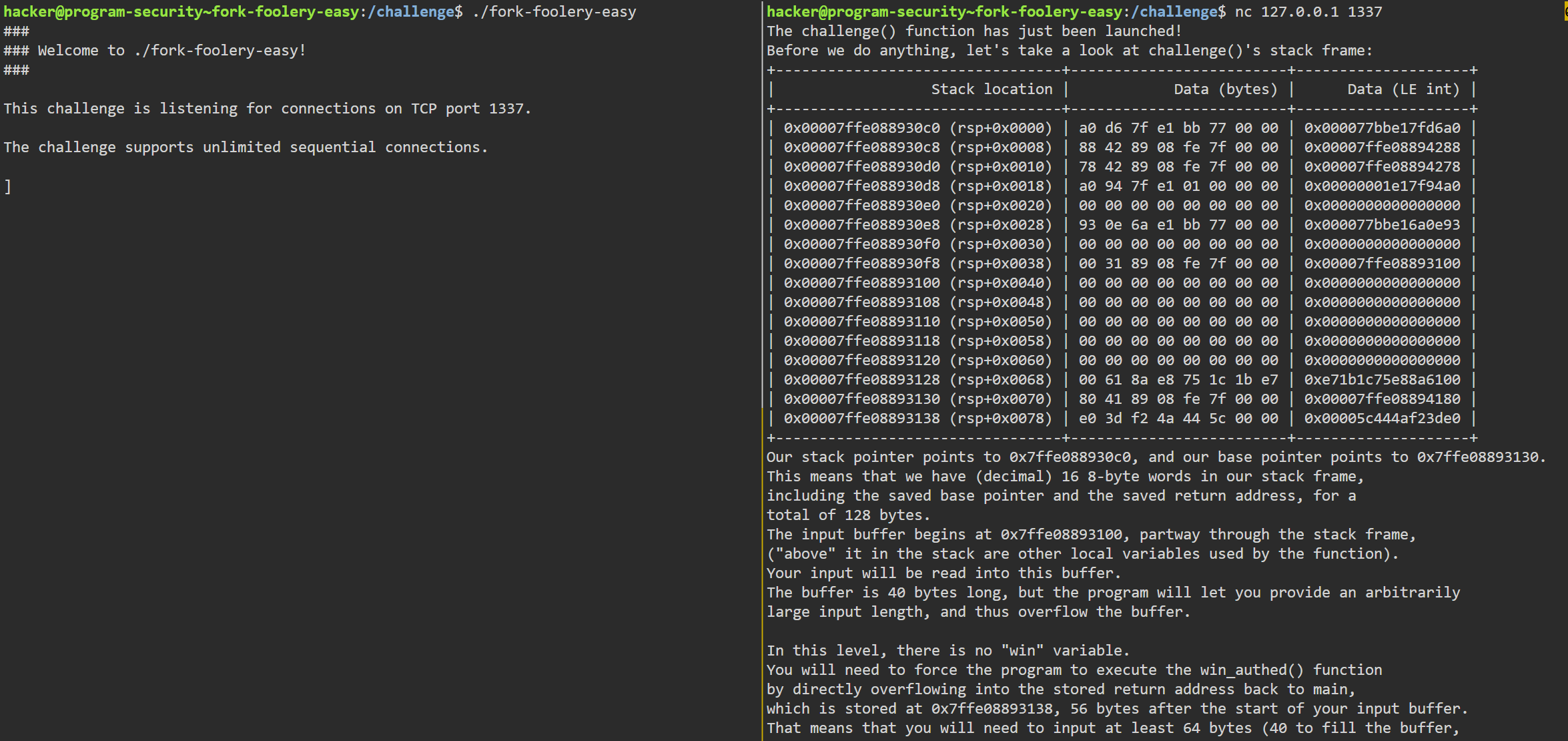Viewport: 1568px width, 741px height.
Task: Click the yellow indicator badge at top-right corner
Action: pyautogui.click(x=1565, y=11)
